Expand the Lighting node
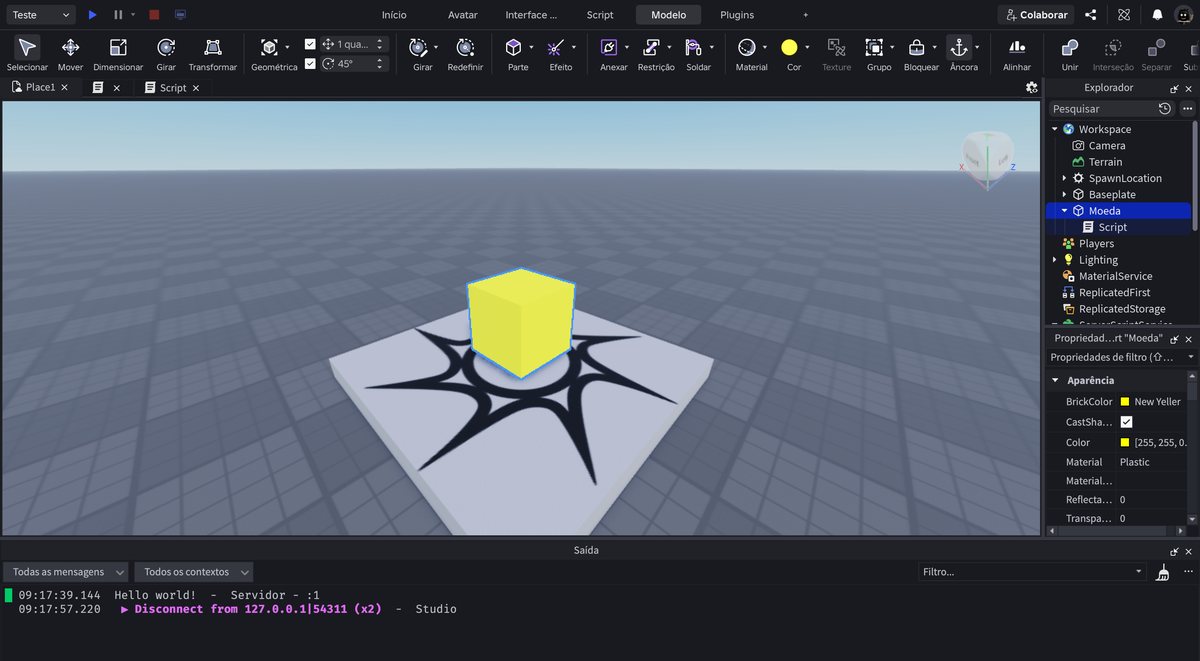1200x661 pixels. [x=1054, y=260]
